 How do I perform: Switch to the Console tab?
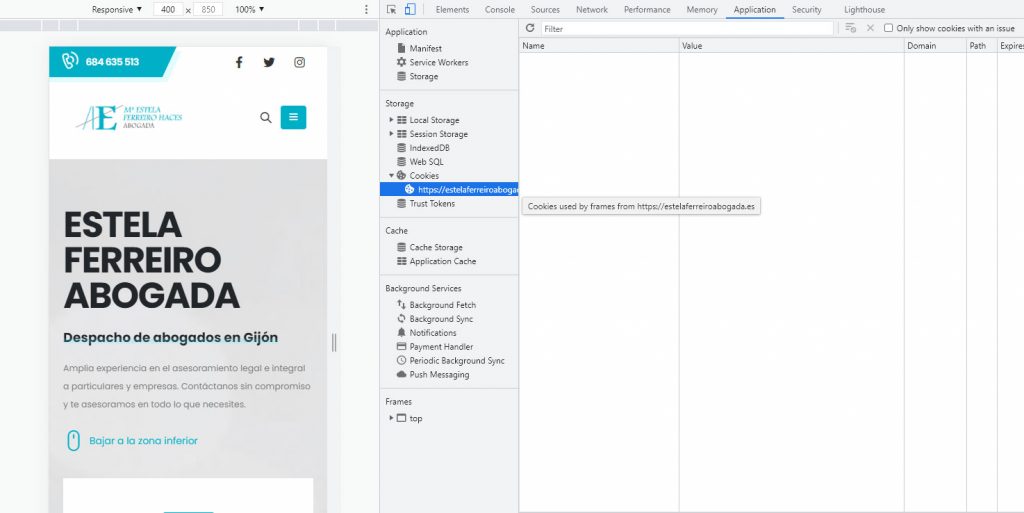click(500, 10)
